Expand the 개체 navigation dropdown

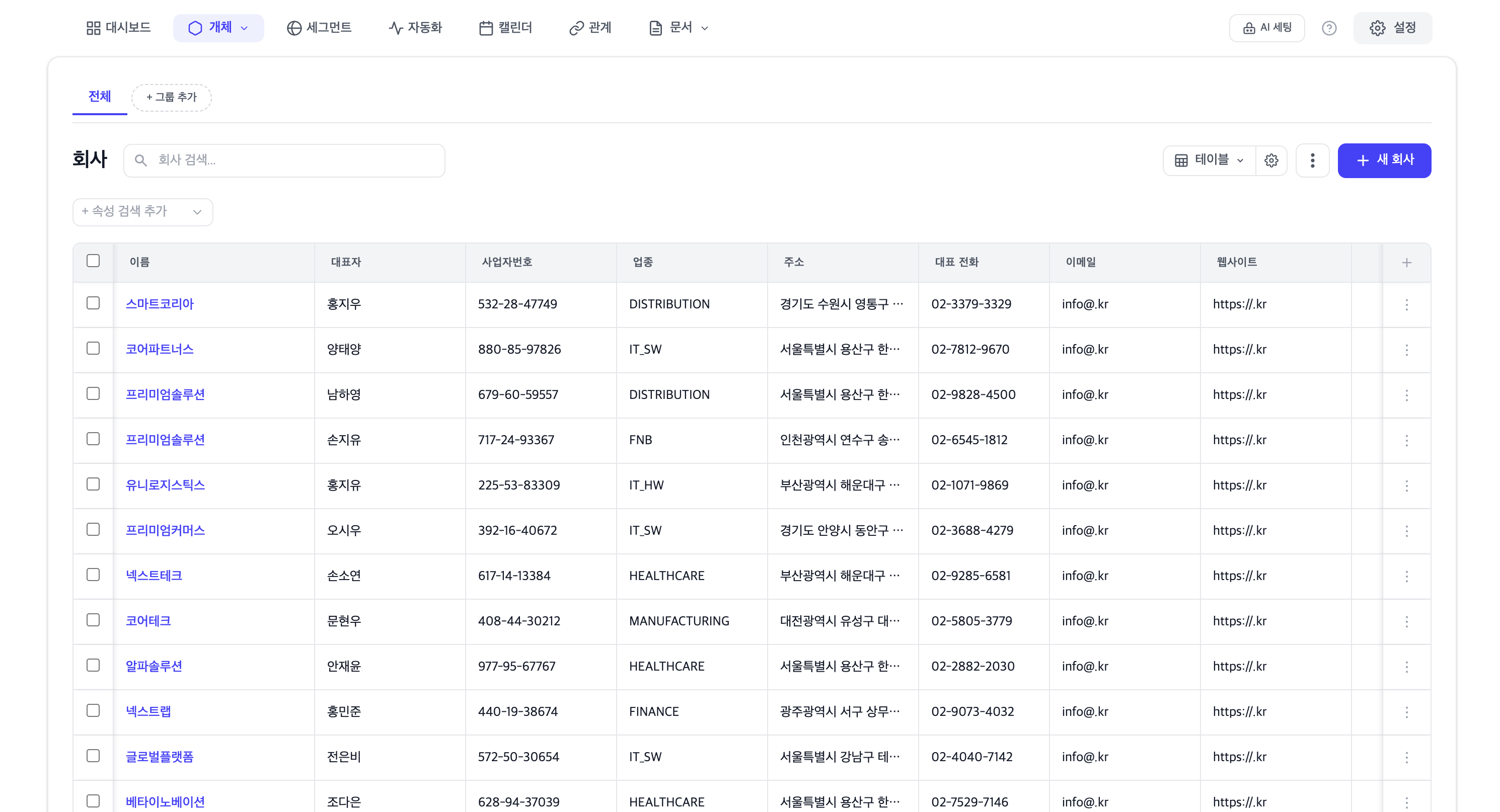244,27
